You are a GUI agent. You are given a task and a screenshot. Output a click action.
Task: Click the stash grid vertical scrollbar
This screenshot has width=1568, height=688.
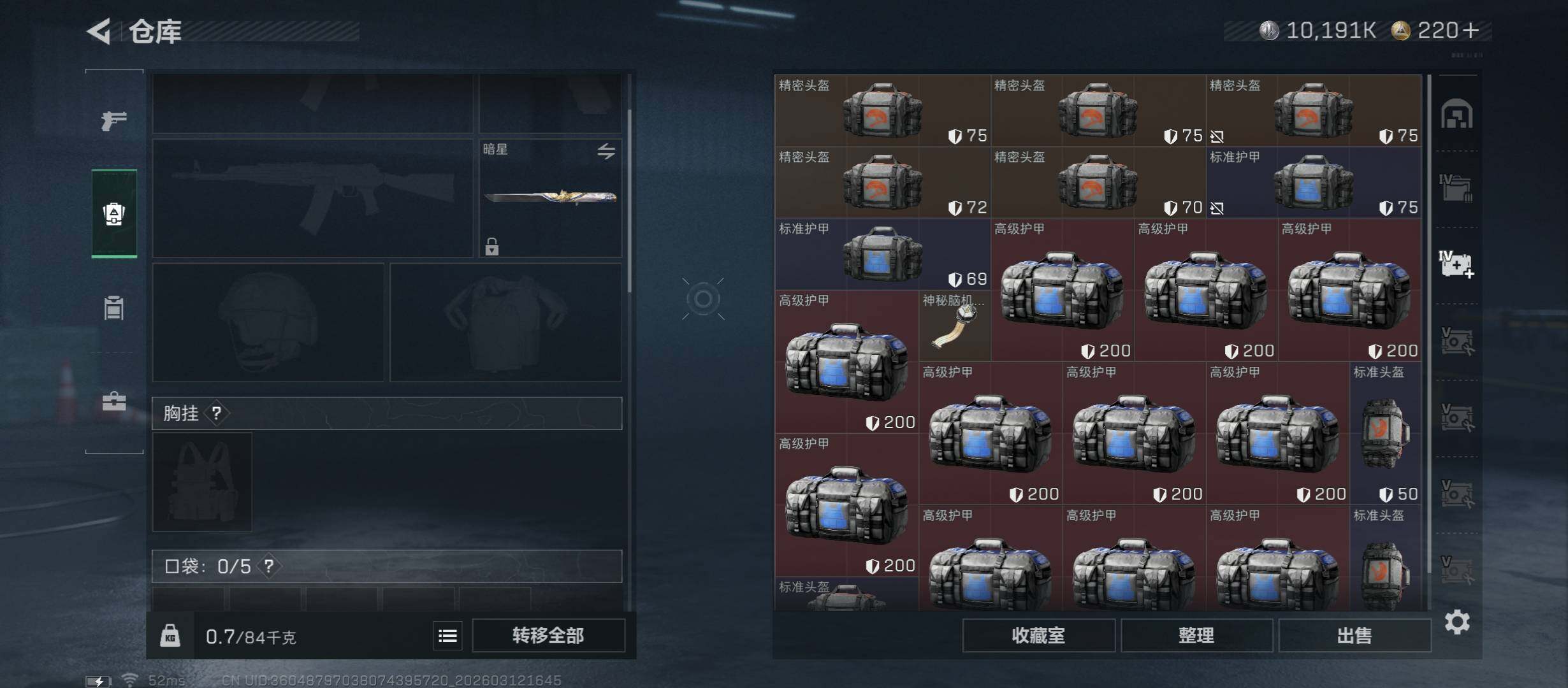pyautogui.click(x=1429, y=342)
